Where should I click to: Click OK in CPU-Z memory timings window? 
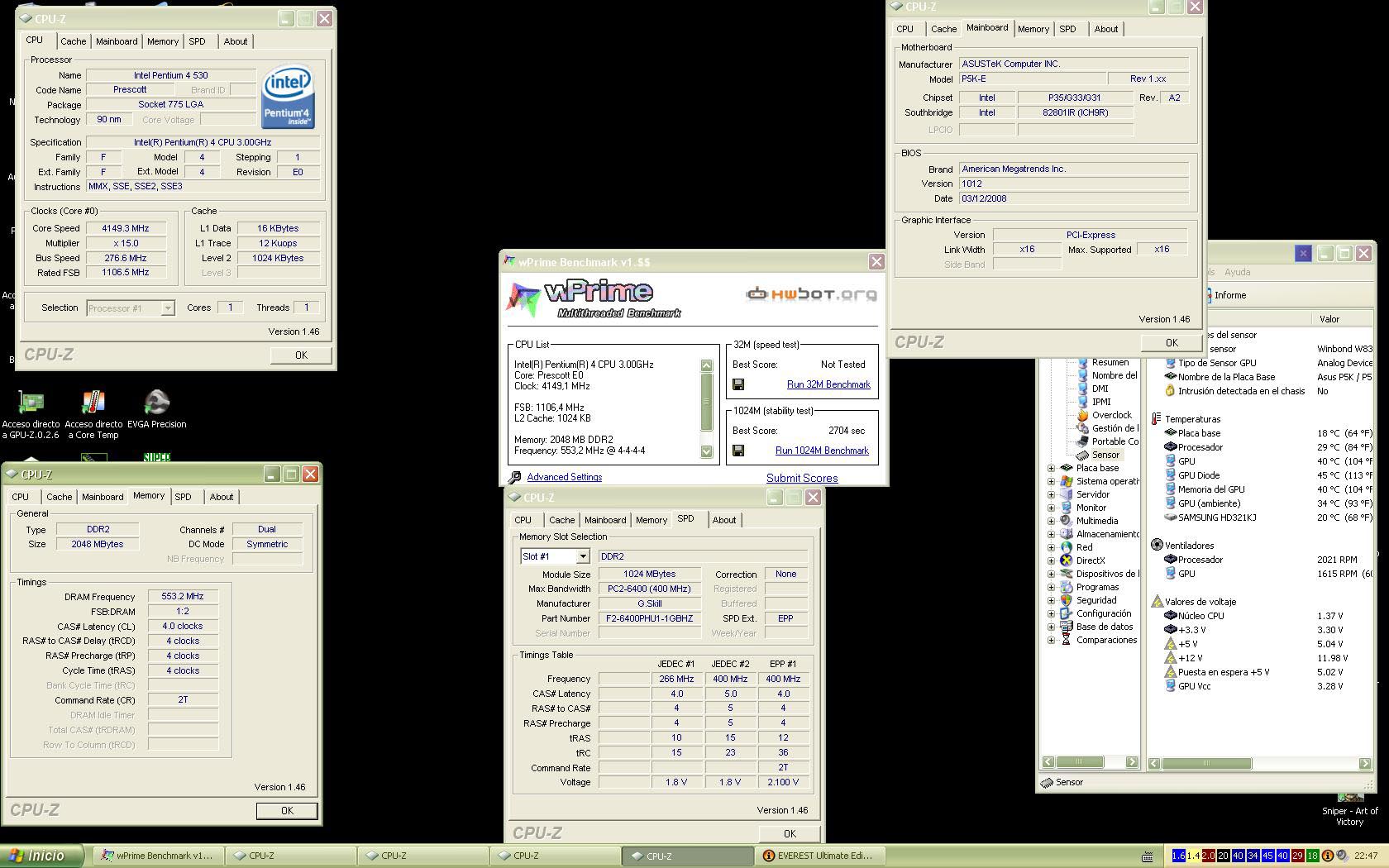(x=287, y=811)
